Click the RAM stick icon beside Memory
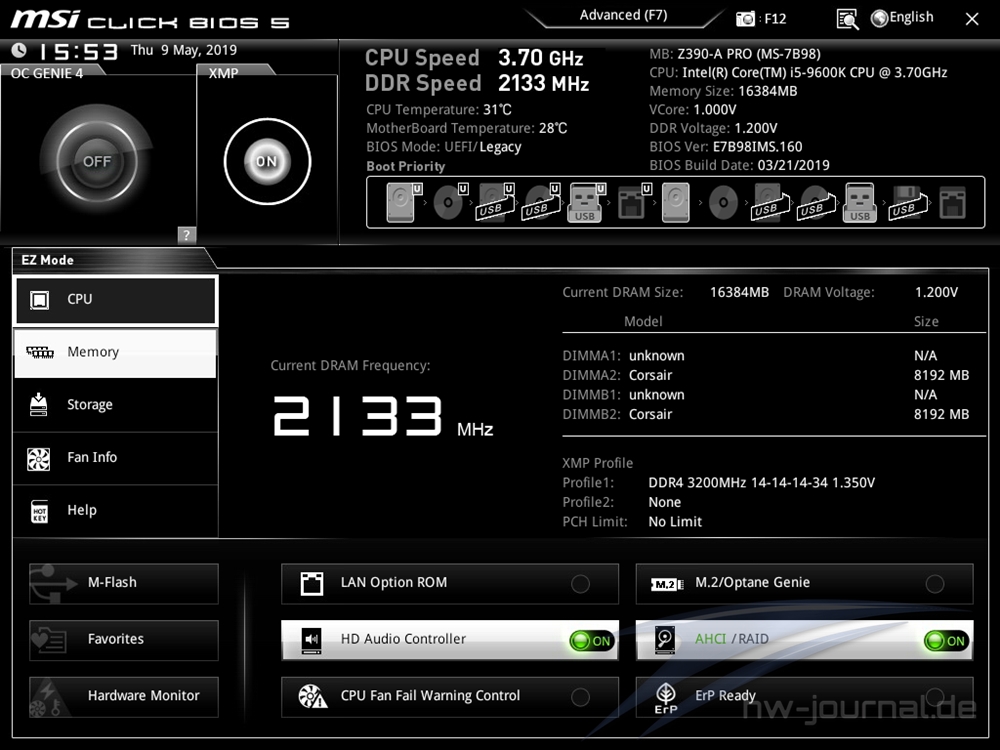 [40, 352]
